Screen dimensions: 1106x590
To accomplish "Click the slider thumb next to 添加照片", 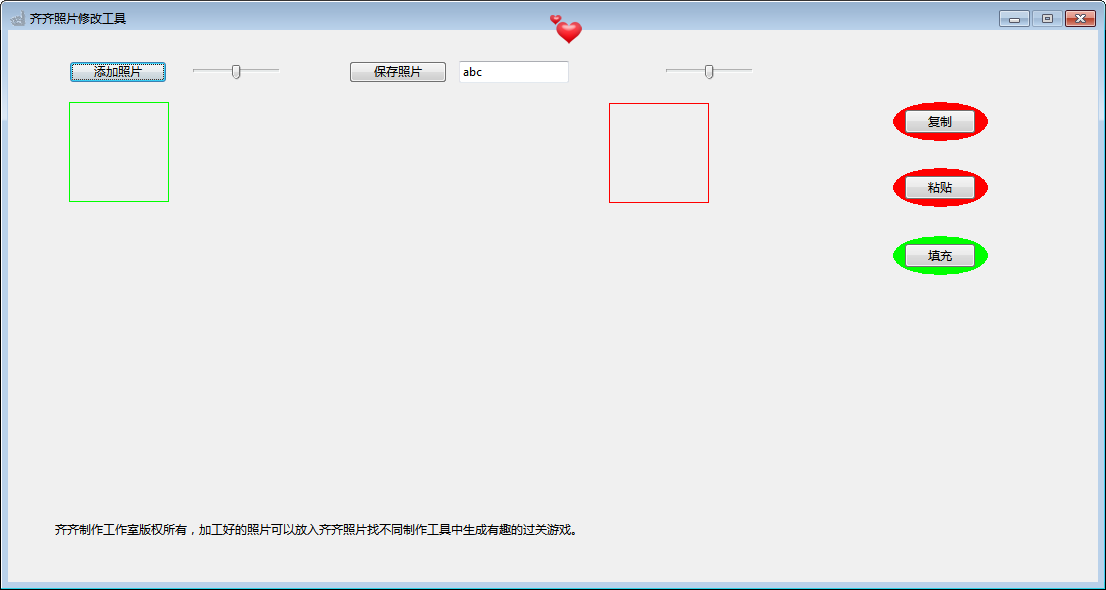I will [236, 71].
